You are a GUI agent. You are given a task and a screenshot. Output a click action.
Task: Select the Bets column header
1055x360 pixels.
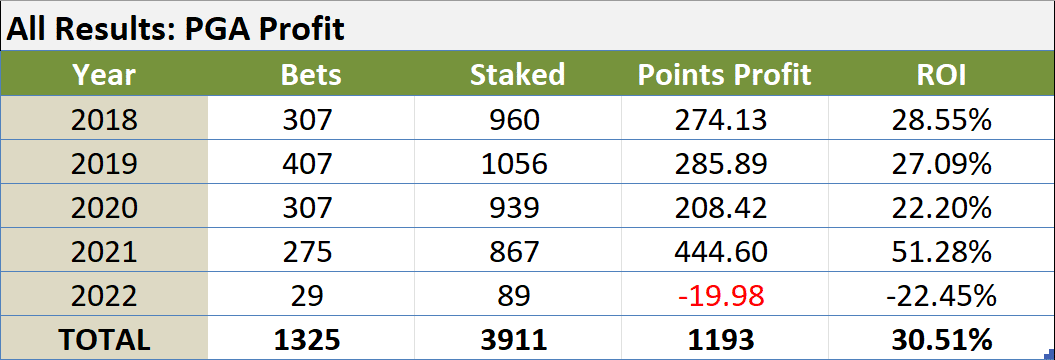310,75
